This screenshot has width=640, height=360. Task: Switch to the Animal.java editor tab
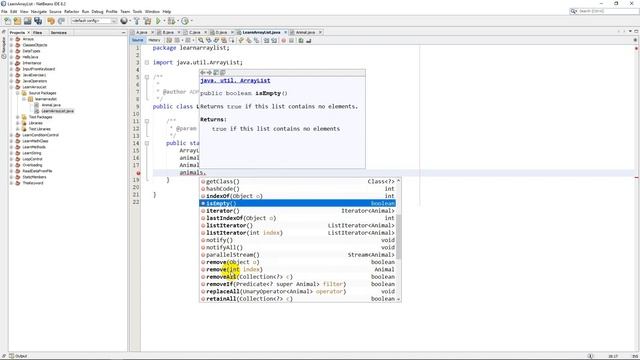coord(305,32)
